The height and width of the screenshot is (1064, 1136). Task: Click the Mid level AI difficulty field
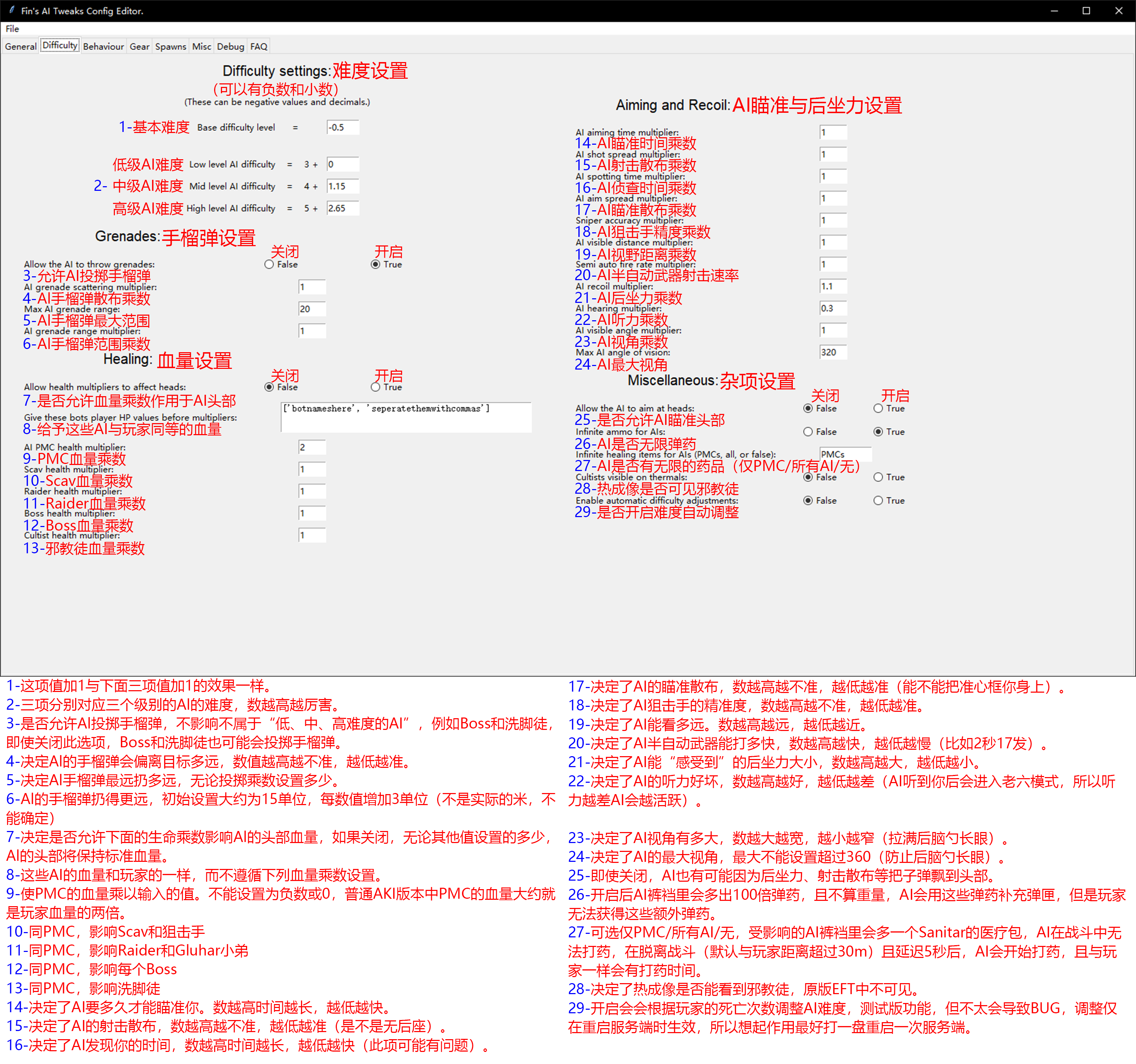tap(343, 186)
